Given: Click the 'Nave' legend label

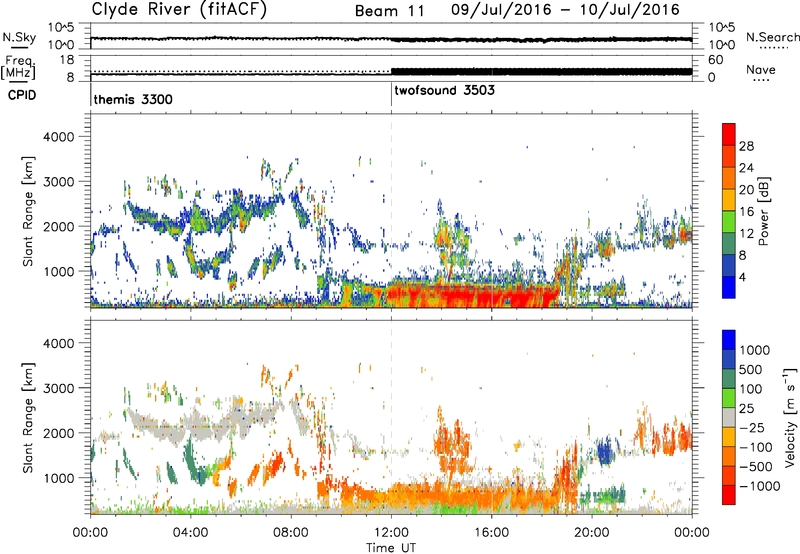Looking at the screenshot, I should click(761, 69).
